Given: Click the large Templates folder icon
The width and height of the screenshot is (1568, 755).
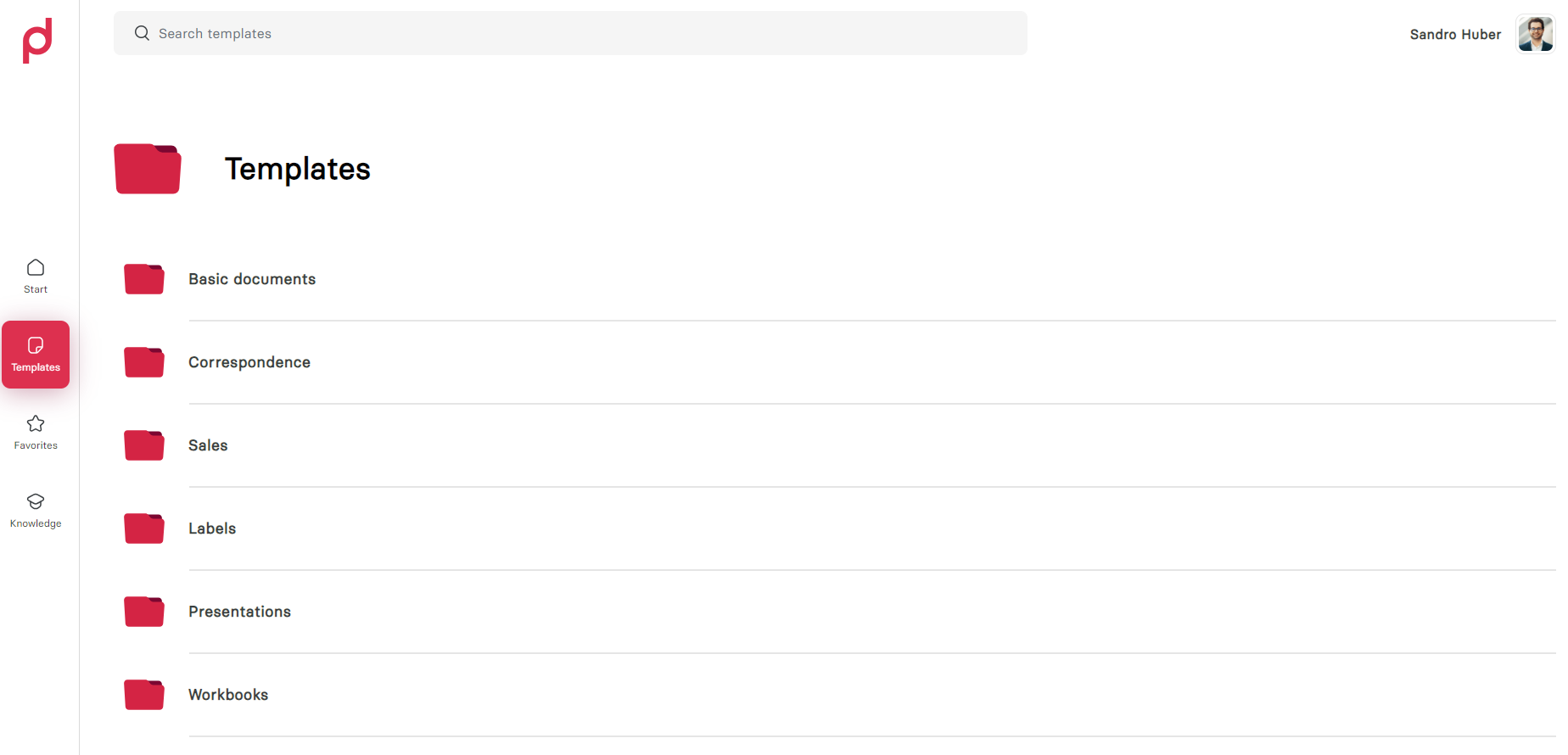Looking at the screenshot, I should pyautogui.click(x=148, y=169).
